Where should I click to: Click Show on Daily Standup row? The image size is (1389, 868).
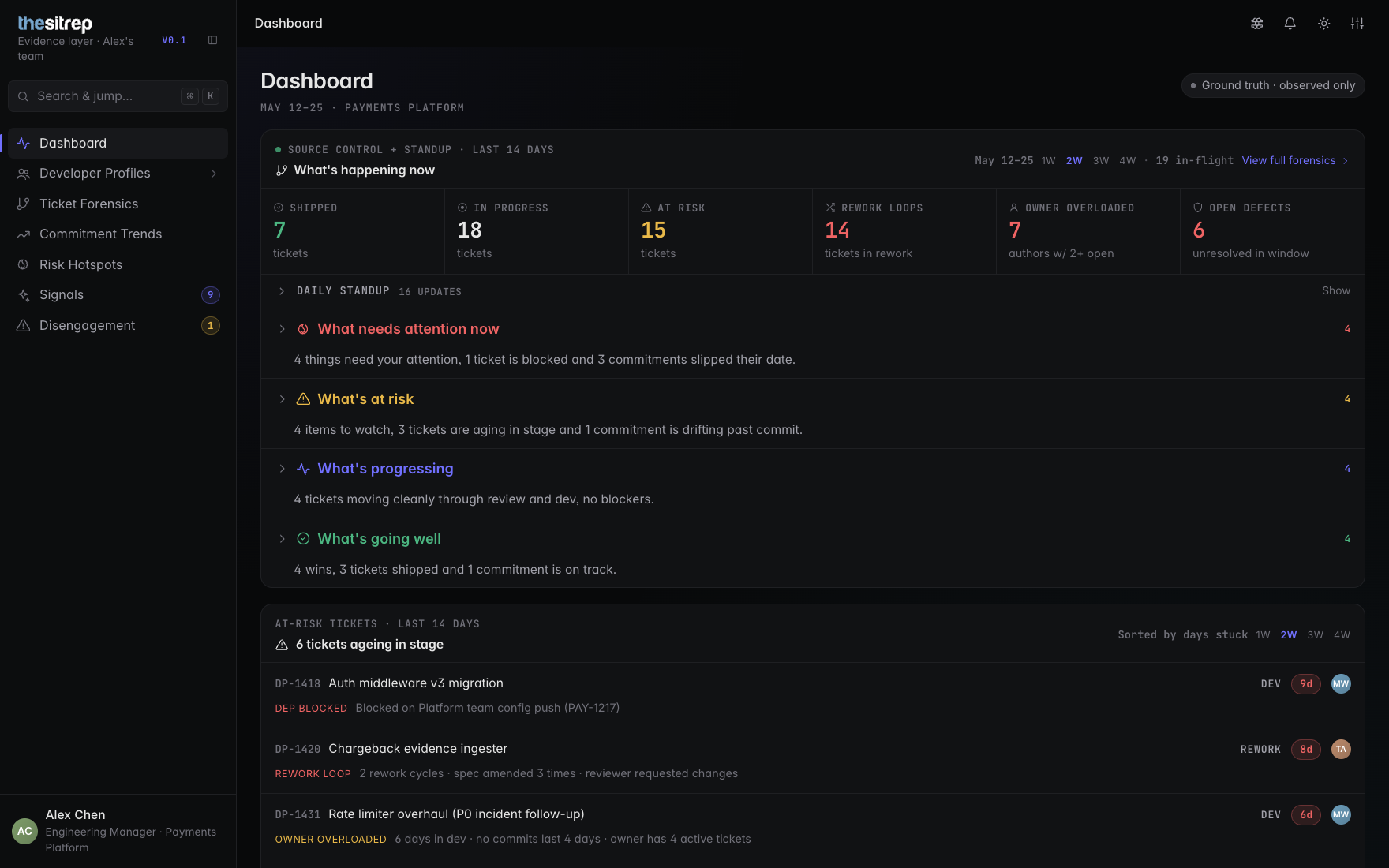point(1336,291)
